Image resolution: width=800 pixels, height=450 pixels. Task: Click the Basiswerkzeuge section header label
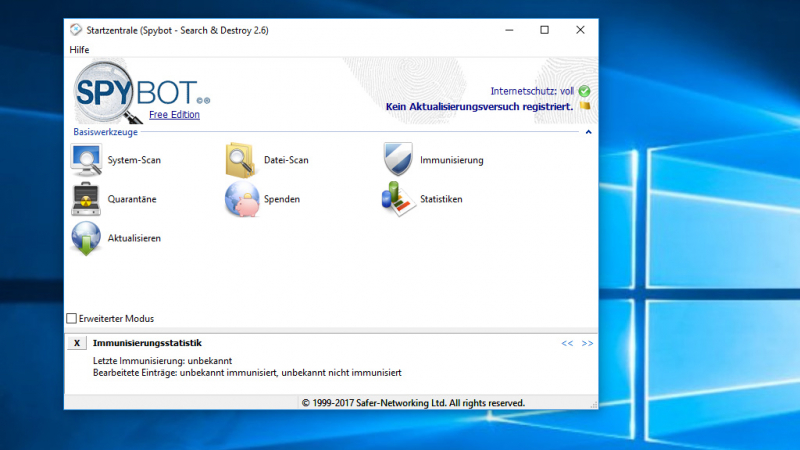coord(105,132)
